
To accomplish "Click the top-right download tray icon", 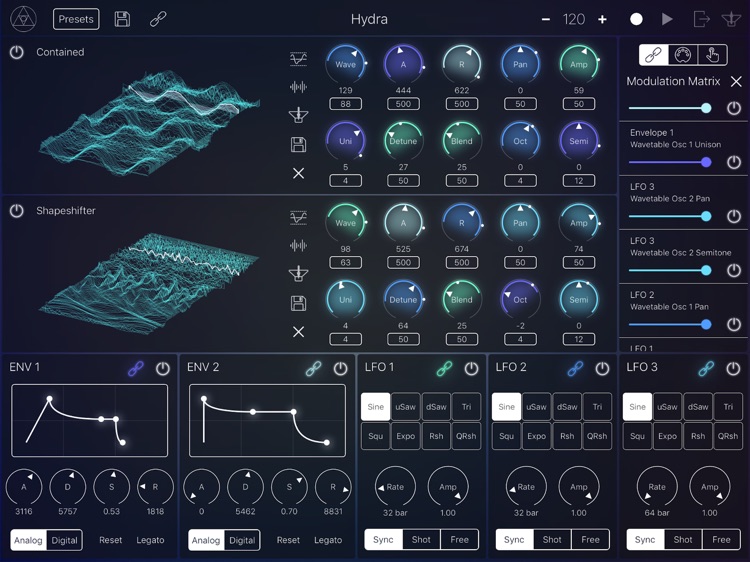I will (731, 19).
